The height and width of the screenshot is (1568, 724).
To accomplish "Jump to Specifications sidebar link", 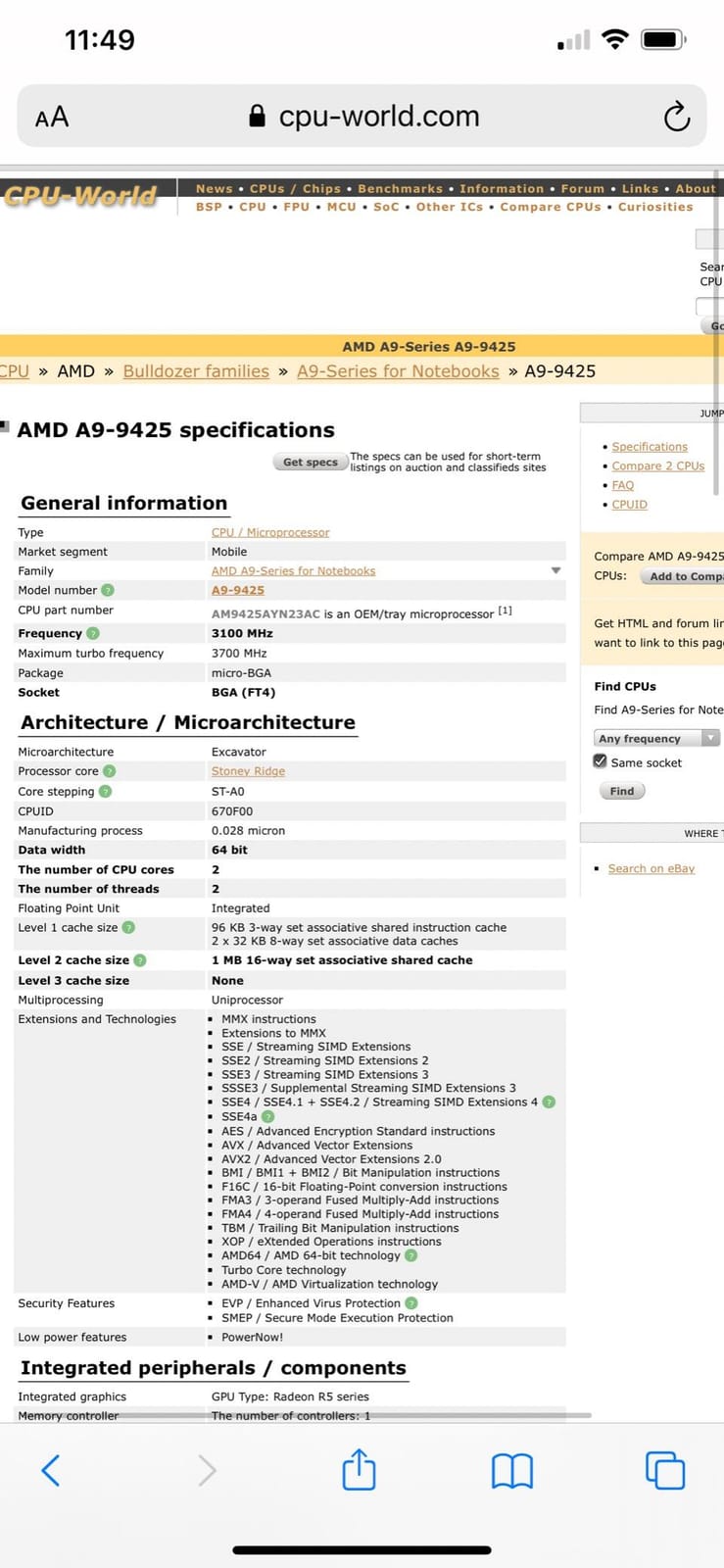I will pyautogui.click(x=650, y=447).
